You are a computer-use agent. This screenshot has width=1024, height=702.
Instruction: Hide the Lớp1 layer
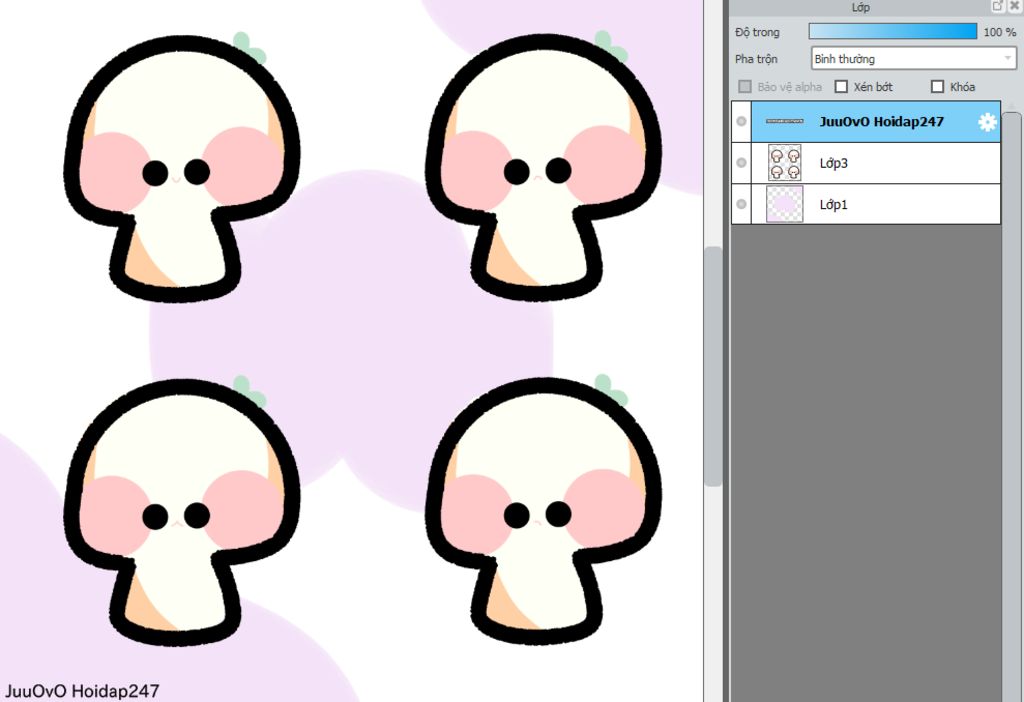[x=741, y=204]
